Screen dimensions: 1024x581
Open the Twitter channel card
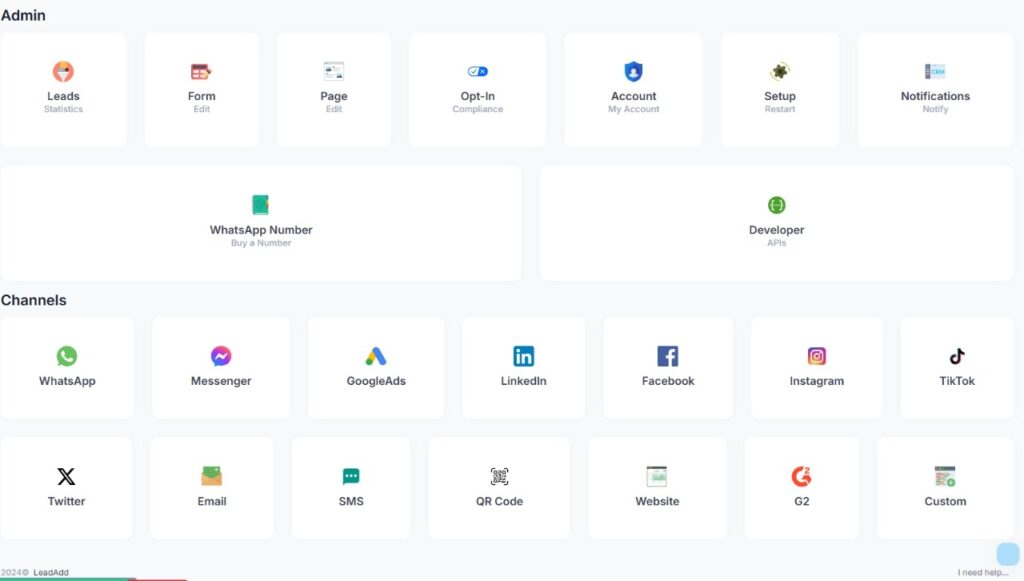click(x=66, y=487)
